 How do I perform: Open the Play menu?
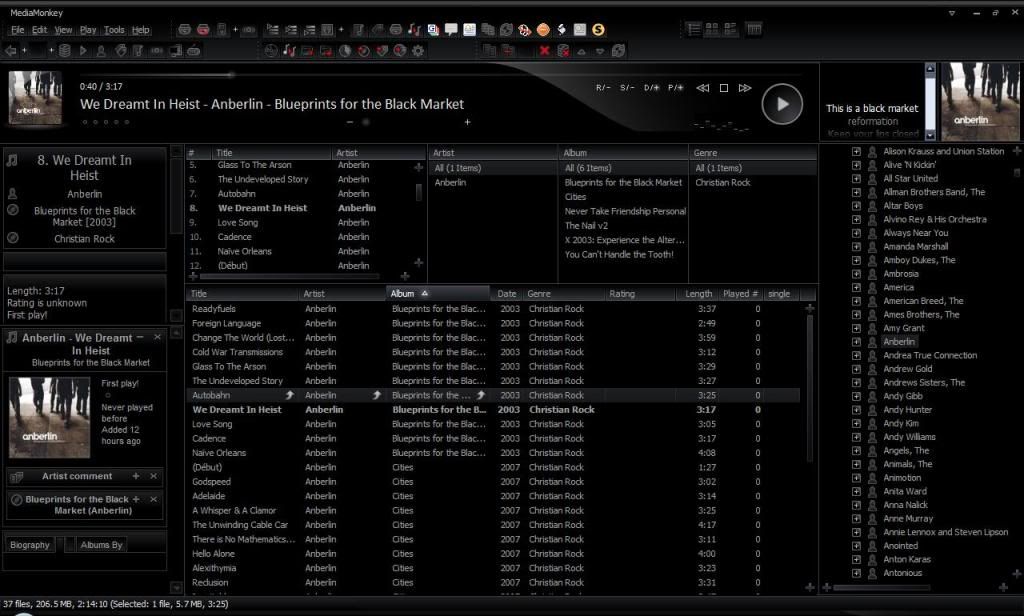coord(88,30)
